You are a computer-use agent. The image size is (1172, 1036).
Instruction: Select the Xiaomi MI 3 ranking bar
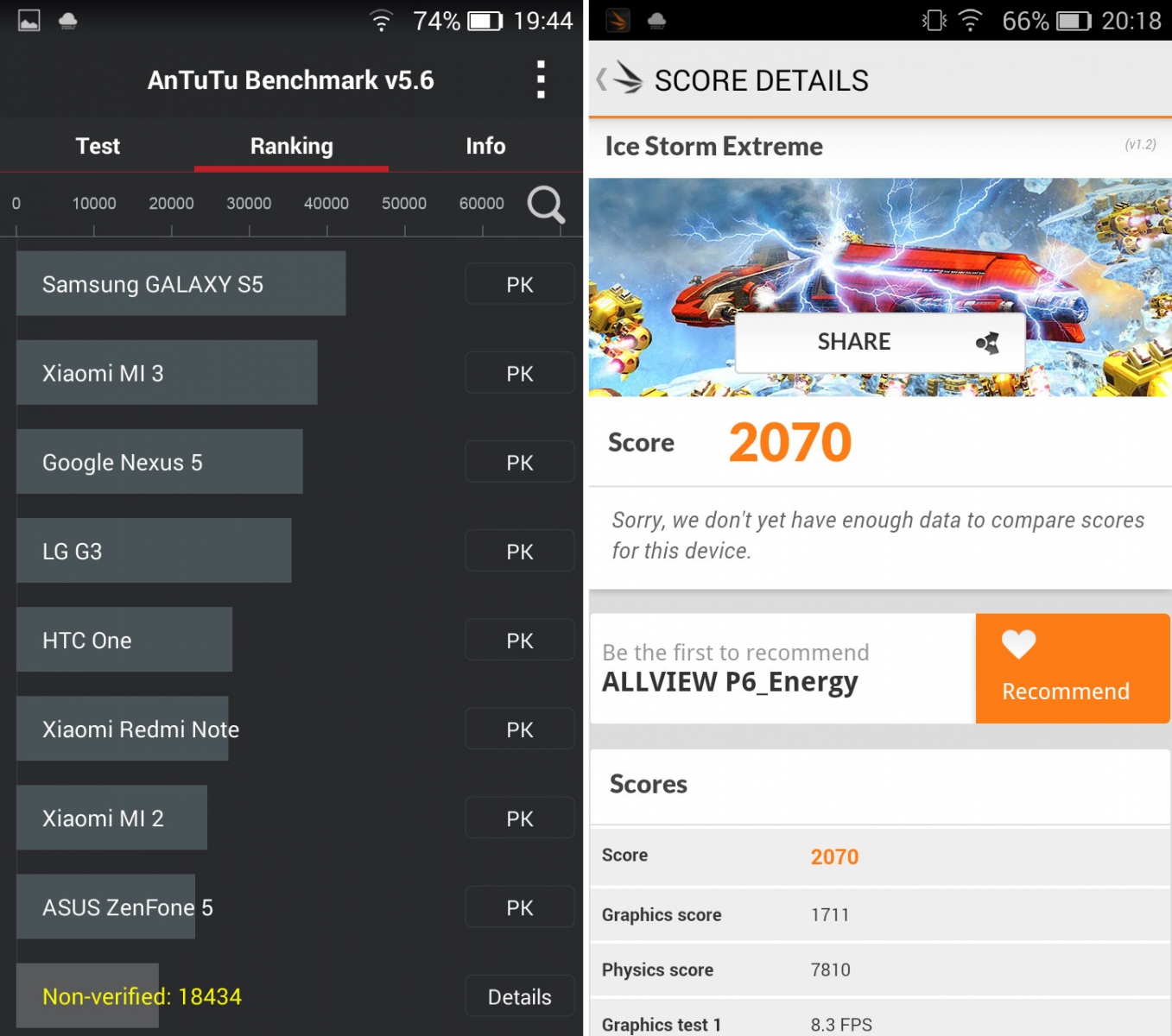[x=167, y=372]
